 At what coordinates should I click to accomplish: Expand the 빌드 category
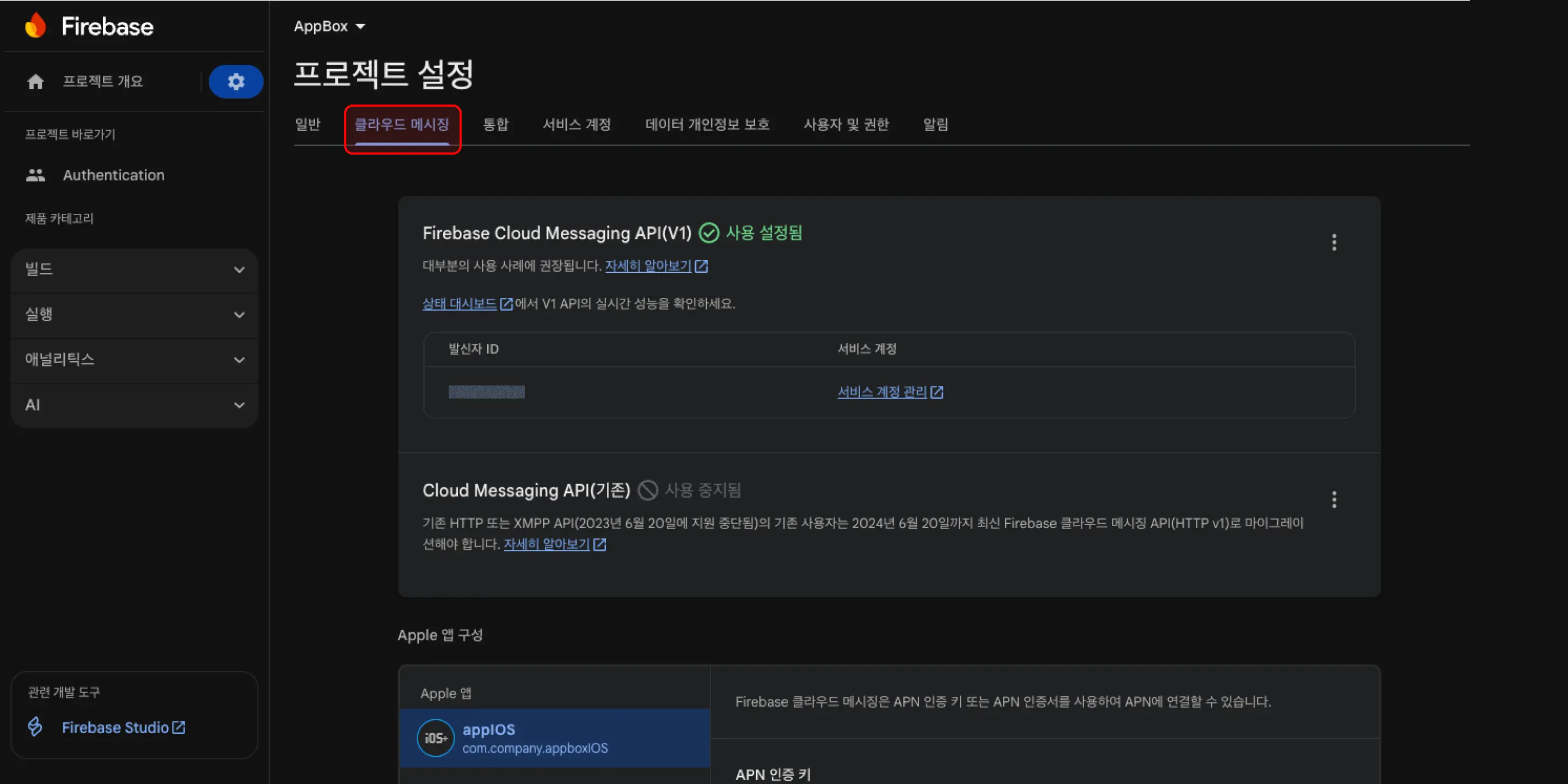134,269
